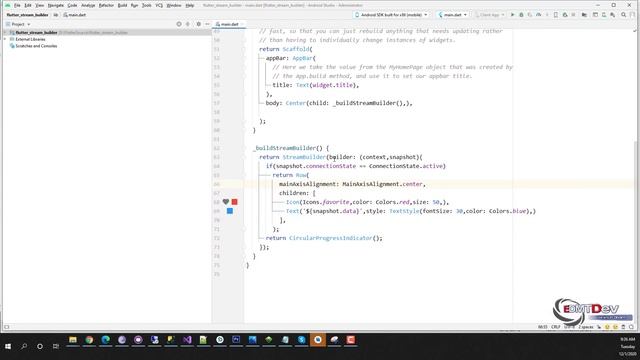640x360 pixels.
Task: Start debugging with the bug icon
Action: click(x=521, y=15)
